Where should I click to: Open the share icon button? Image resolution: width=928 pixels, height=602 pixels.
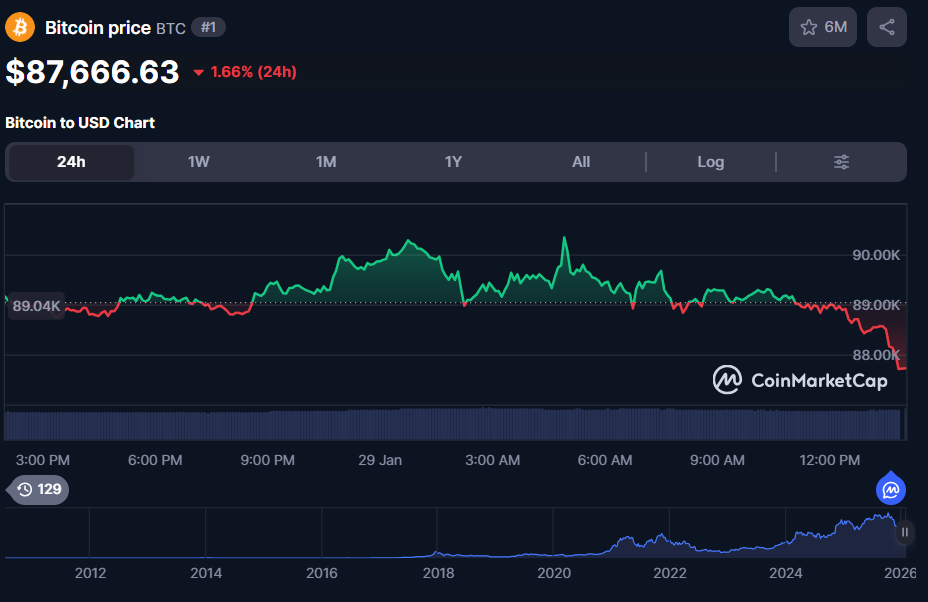click(x=887, y=27)
